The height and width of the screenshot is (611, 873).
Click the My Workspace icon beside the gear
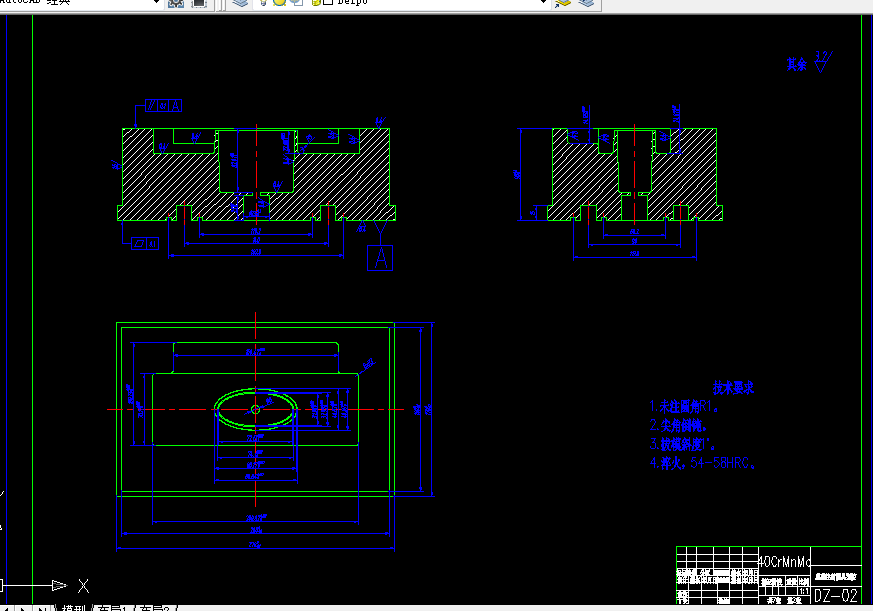coord(199,3)
